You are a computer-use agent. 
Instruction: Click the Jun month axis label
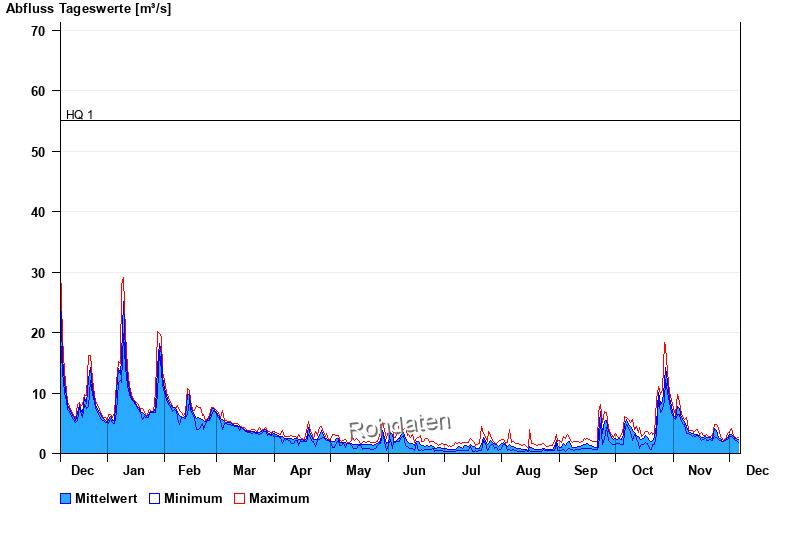click(414, 470)
